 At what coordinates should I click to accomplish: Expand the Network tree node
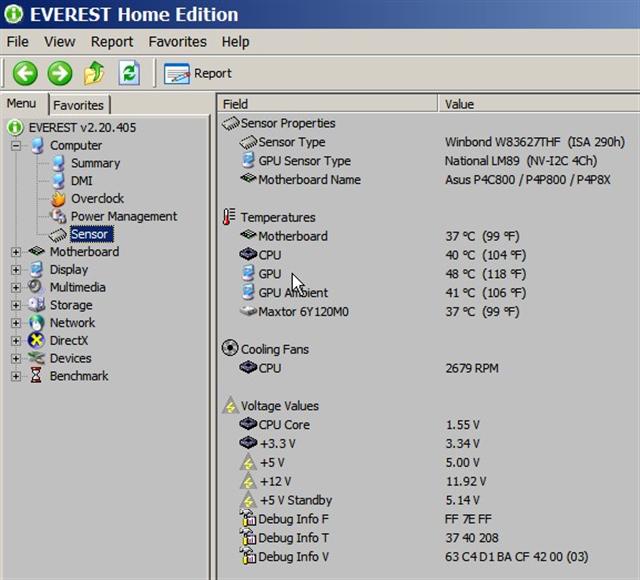(16, 323)
